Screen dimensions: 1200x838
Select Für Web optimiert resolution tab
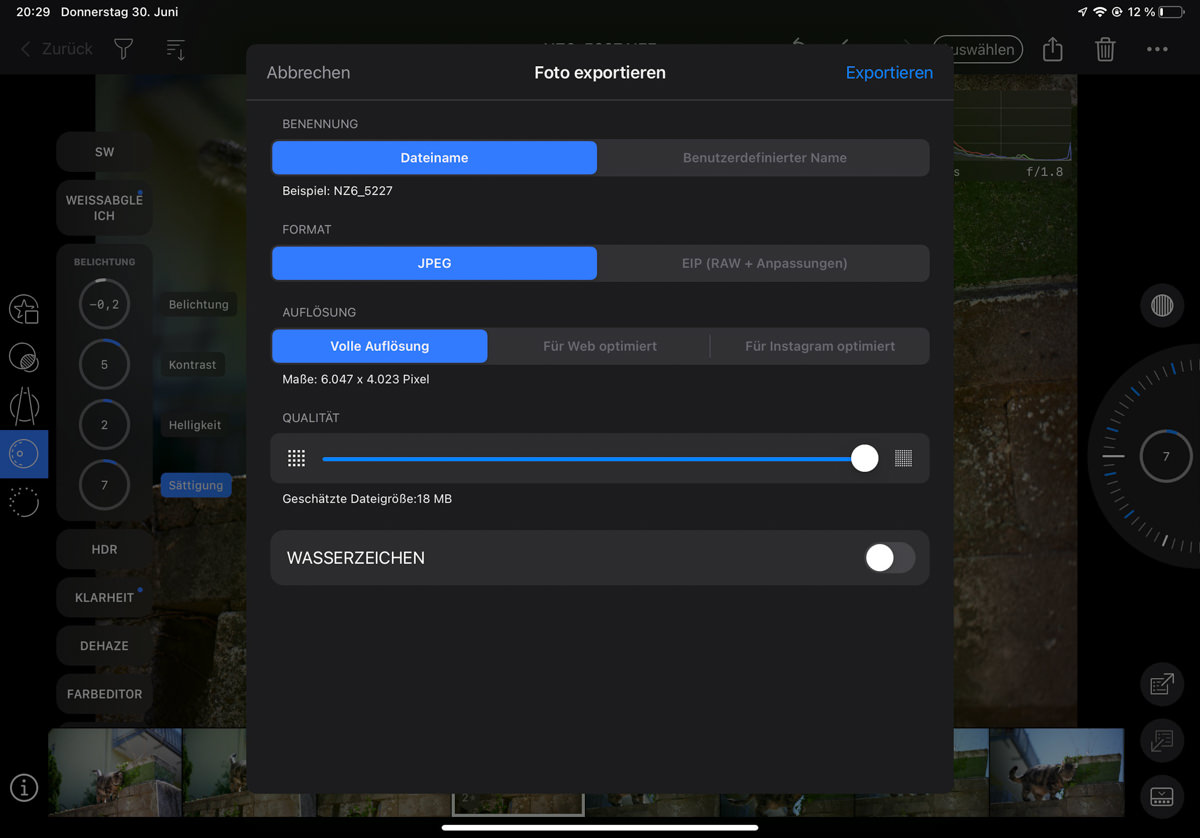click(x=599, y=346)
